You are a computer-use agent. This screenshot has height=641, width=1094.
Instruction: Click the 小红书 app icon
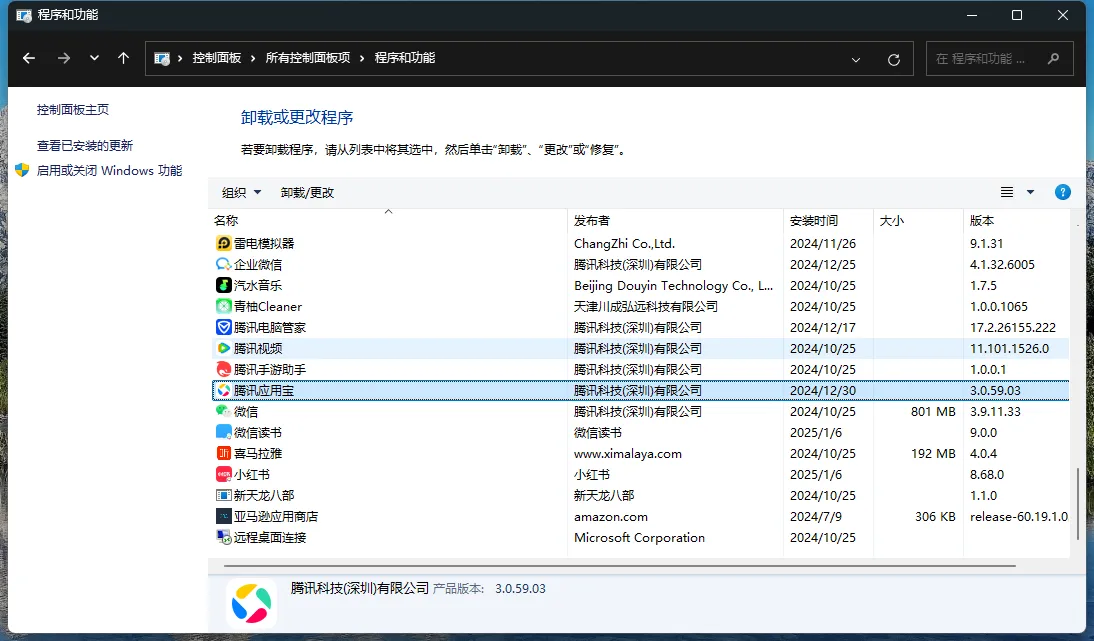(223, 474)
